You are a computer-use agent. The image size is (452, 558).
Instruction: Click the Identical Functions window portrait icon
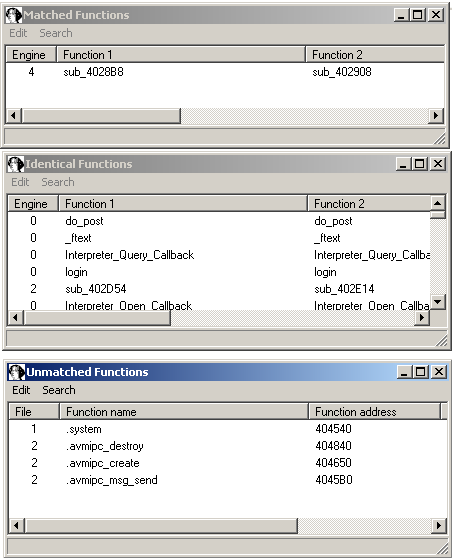coord(16,164)
